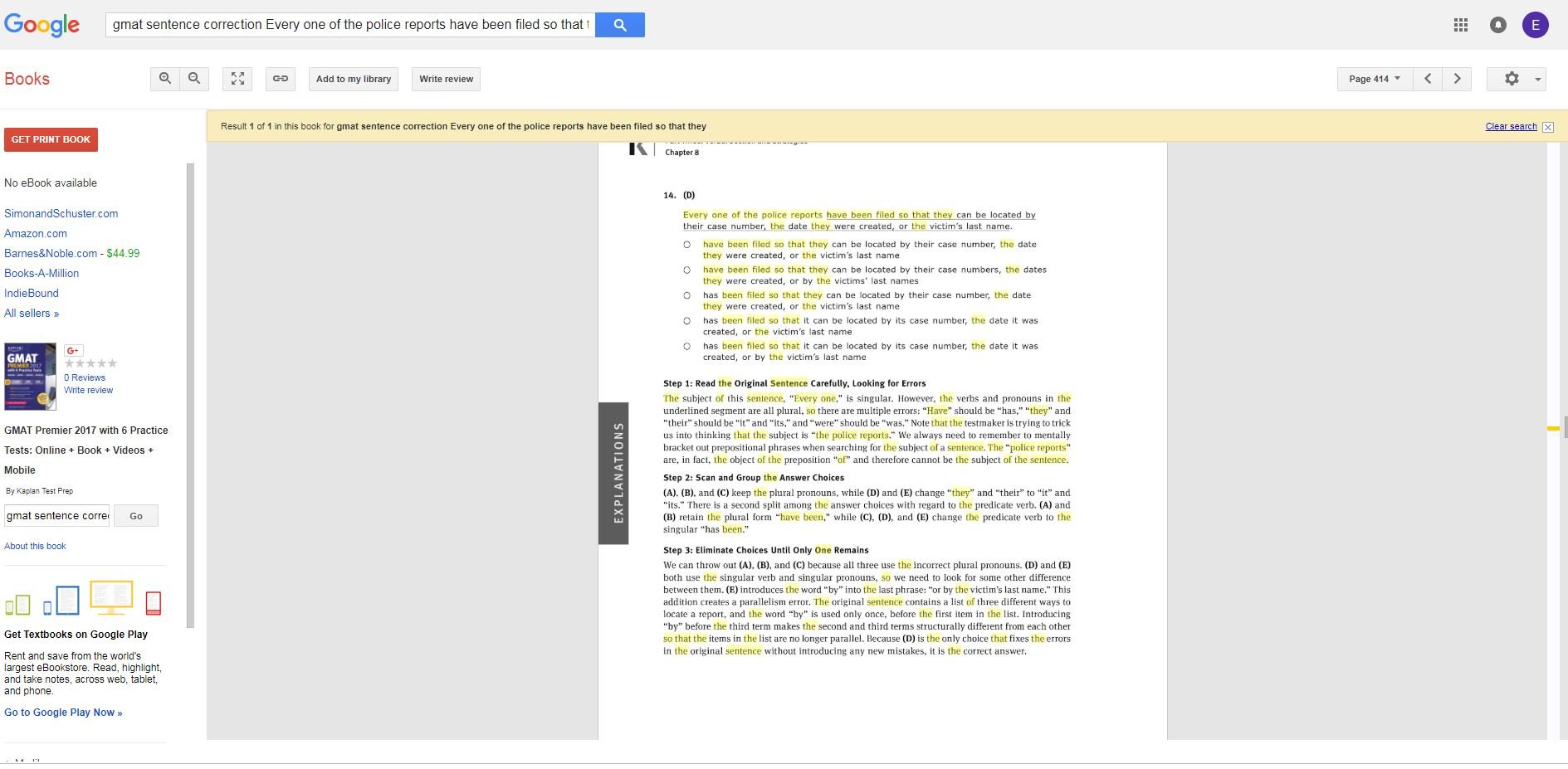Open the settings gear dropdown
The height and width of the screenshot is (769, 1568).
coord(1517,79)
